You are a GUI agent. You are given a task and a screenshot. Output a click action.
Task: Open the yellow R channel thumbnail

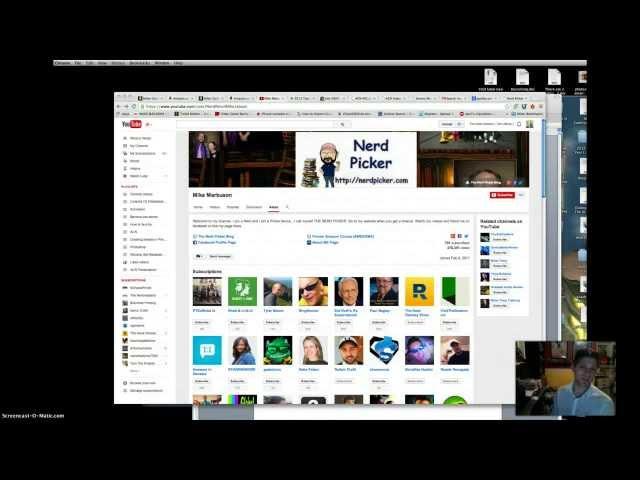419,291
